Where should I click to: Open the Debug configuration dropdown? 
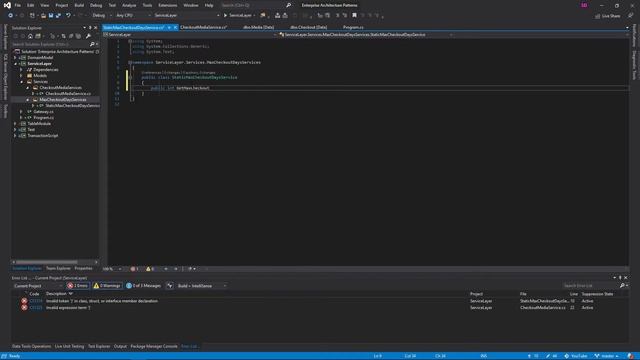[x=101, y=16]
